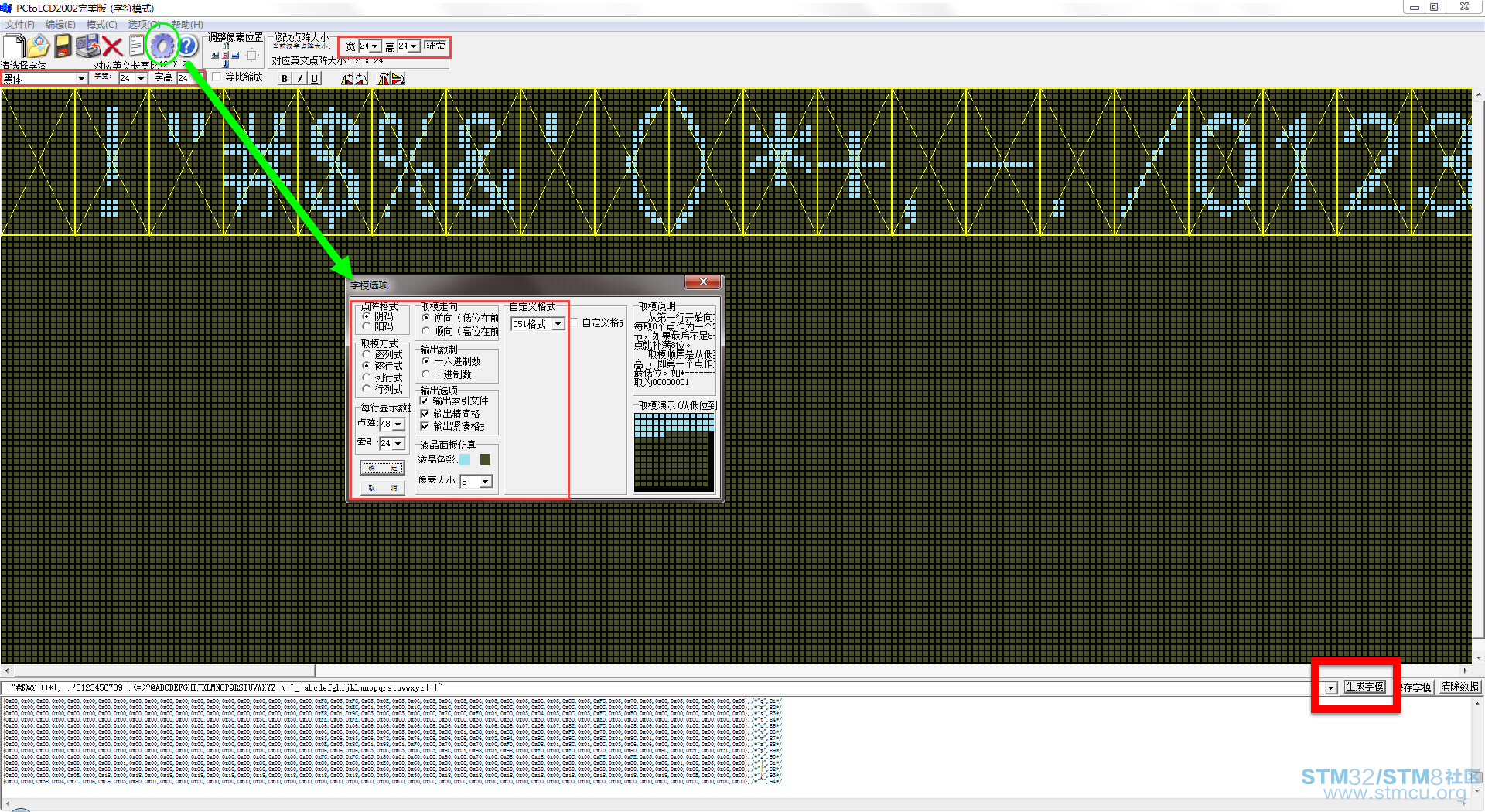Screen dimensions: 1485x812
Task: Select the 十进制数 radio option
Action: pos(425,374)
